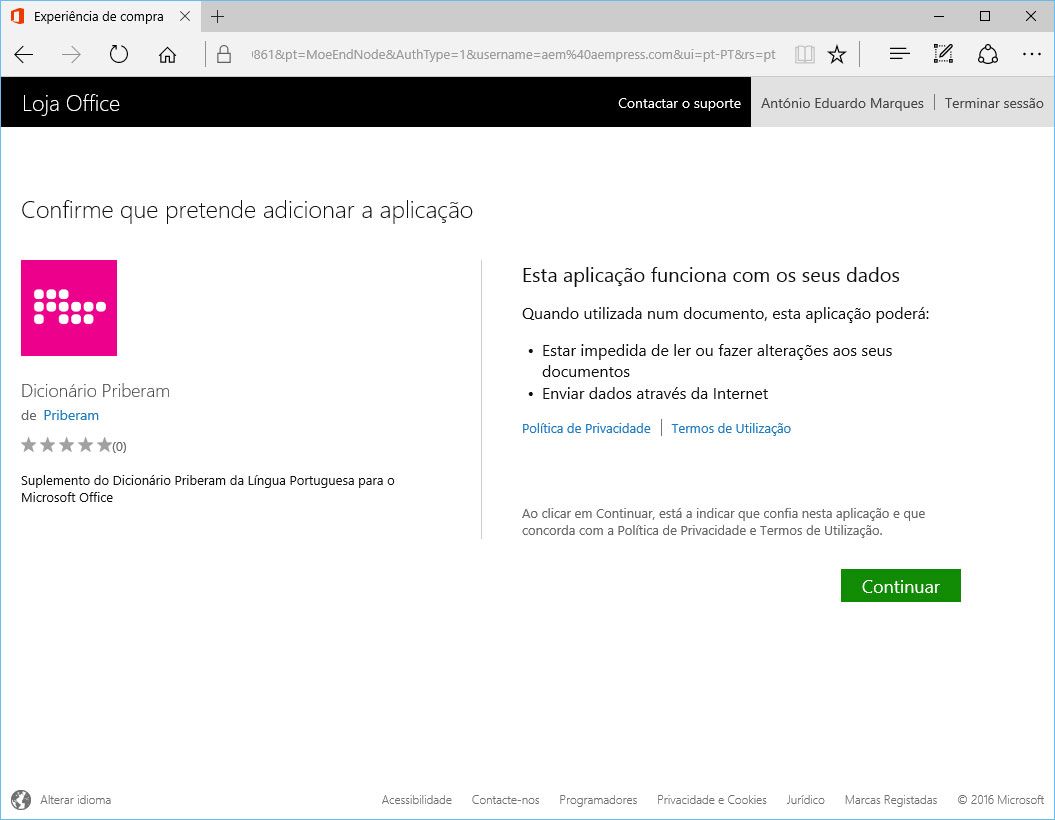Open the Política de Privacidade link
Image resolution: width=1055 pixels, height=820 pixels.
tap(586, 429)
